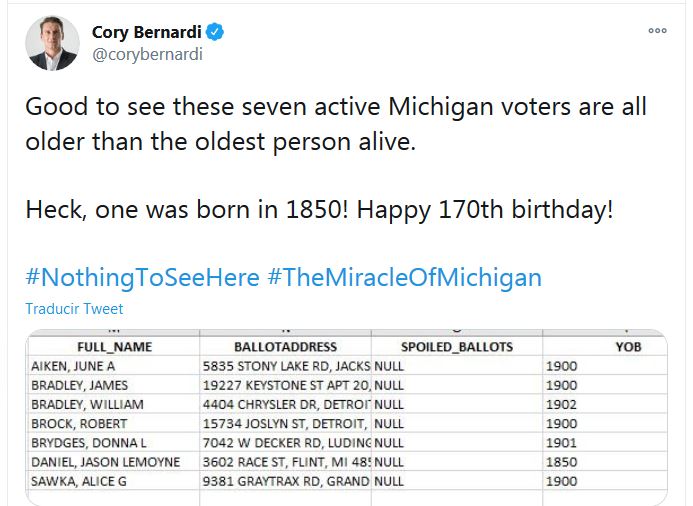Select the 1902 year of birth cell
Viewport: 693px width, 506px height.
(562, 404)
